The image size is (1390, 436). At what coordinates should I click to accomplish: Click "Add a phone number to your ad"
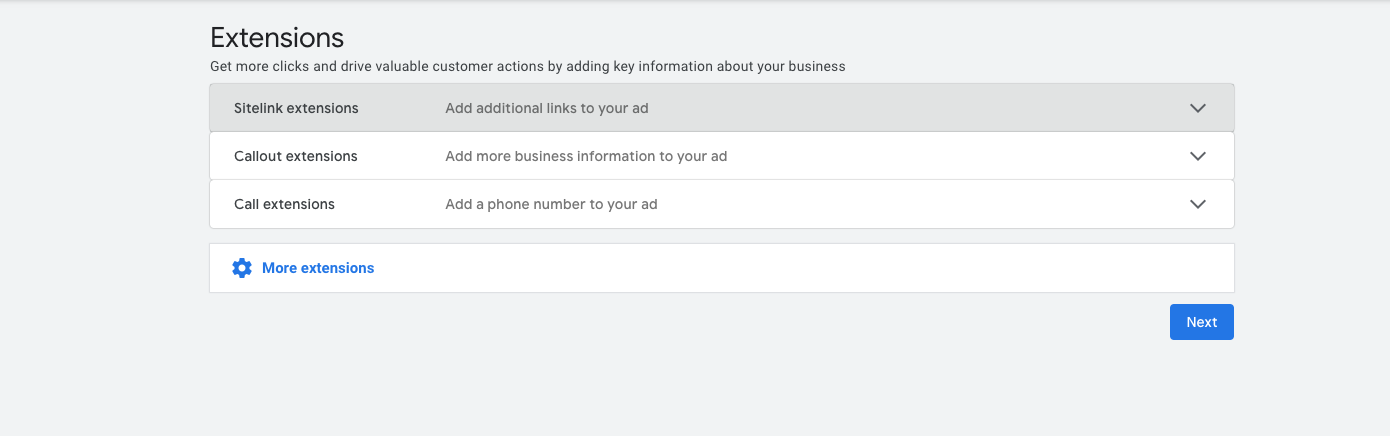[x=551, y=204]
